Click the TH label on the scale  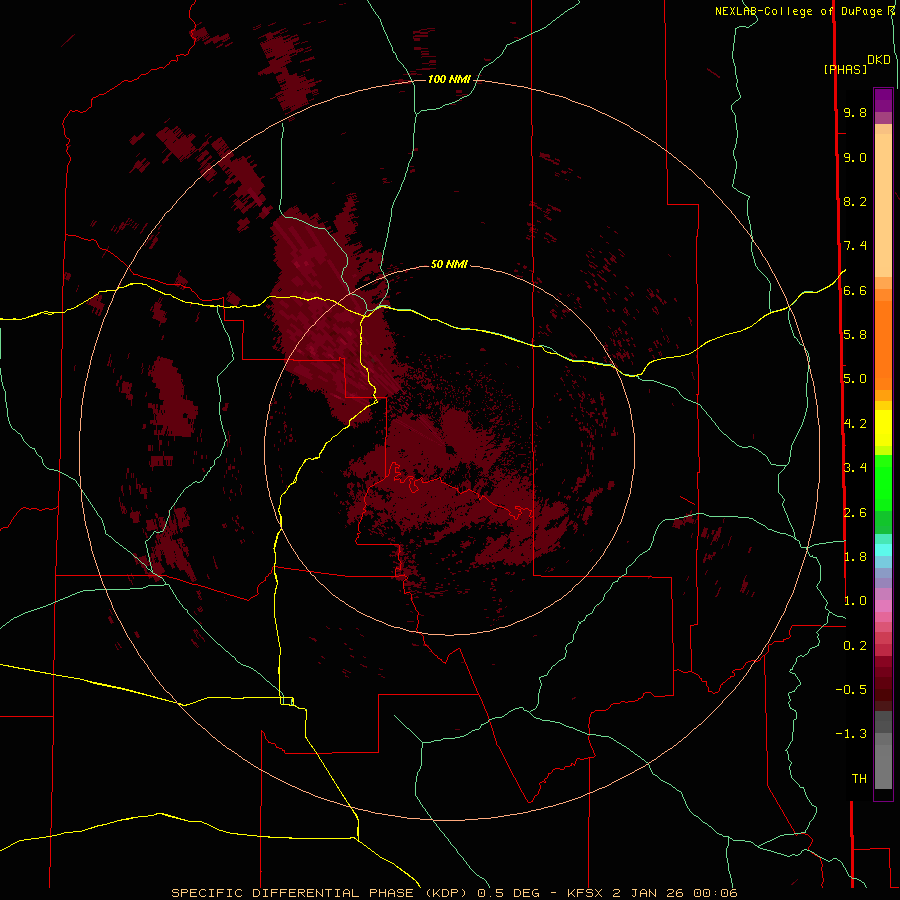click(859, 779)
